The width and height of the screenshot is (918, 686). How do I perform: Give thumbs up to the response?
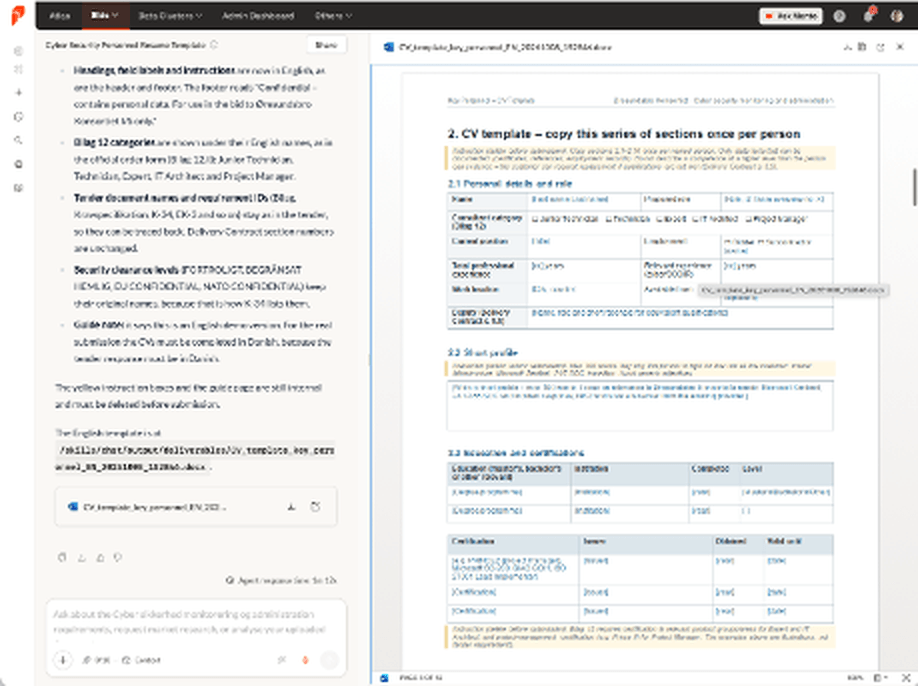tap(100, 558)
